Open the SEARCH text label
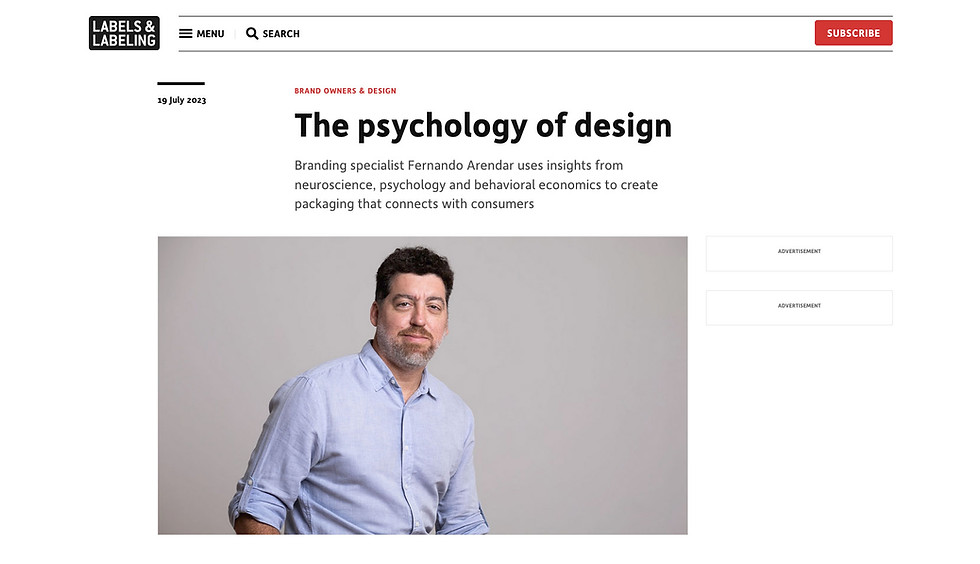980x564 pixels. click(x=281, y=34)
